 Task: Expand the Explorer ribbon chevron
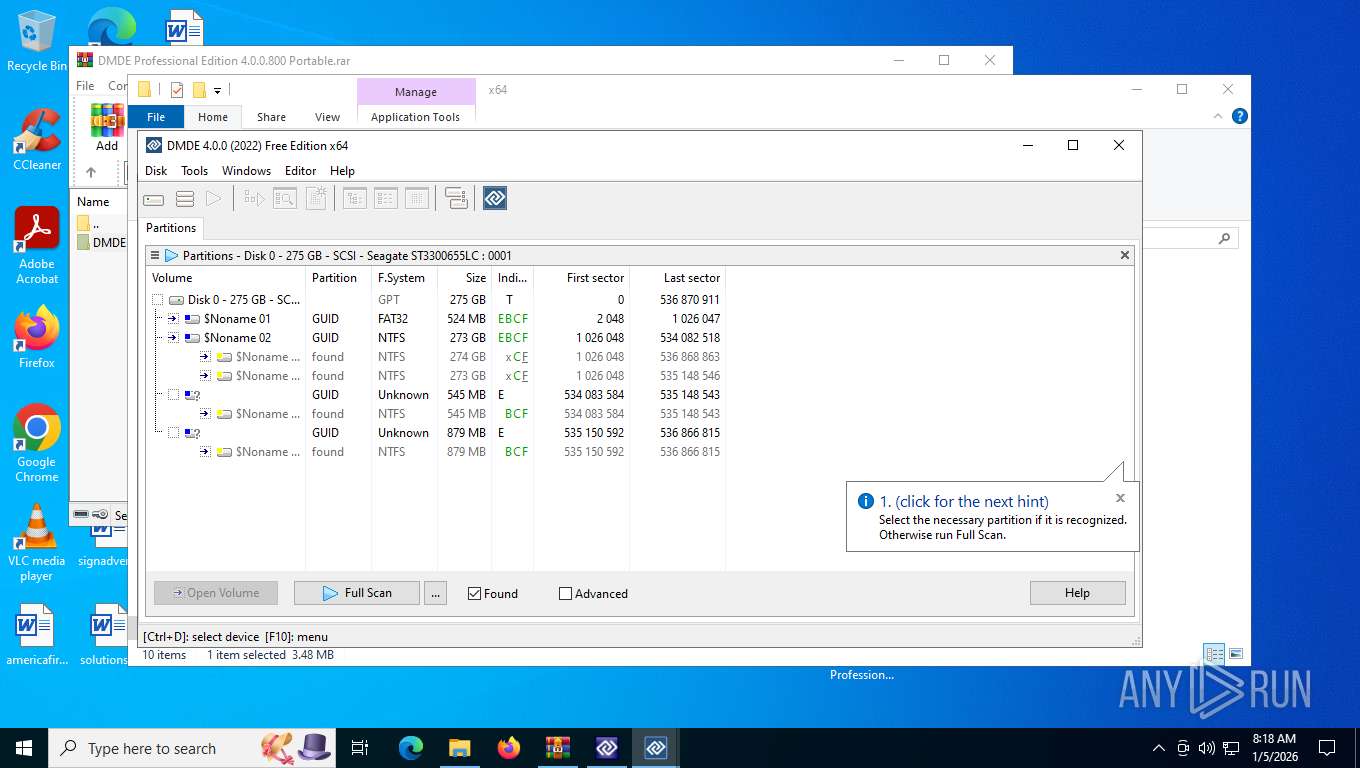[1218, 116]
